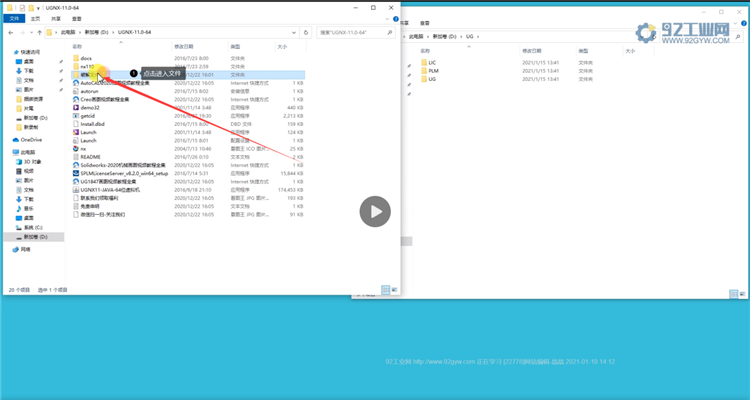Open the 查看 (View) tab in front window
Image resolution: width=750 pixels, height=400 pixels.
click(77, 19)
